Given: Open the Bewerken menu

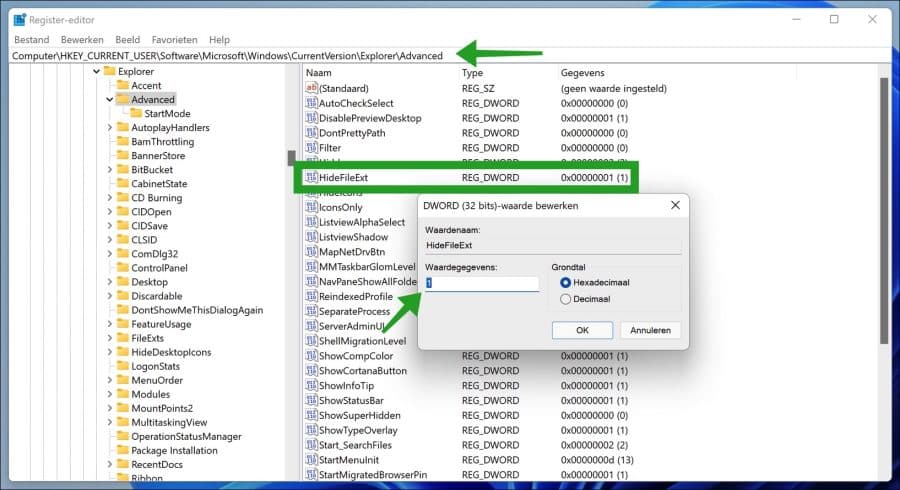Looking at the screenshot, I should [82, 40].
